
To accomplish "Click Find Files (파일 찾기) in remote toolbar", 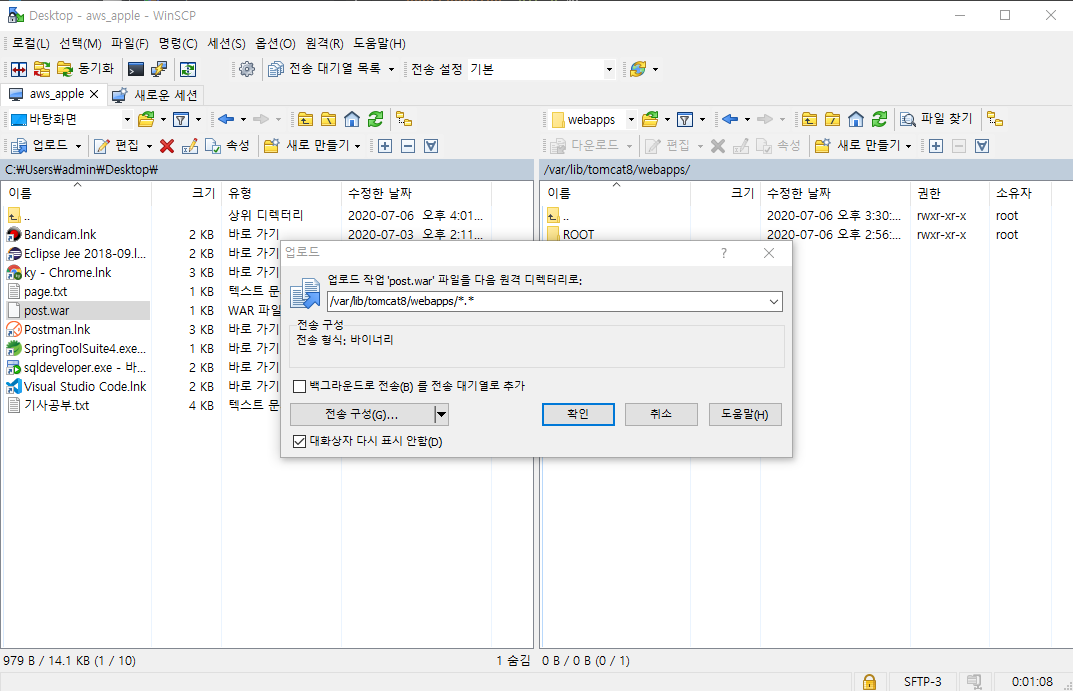I will point(936,120).
